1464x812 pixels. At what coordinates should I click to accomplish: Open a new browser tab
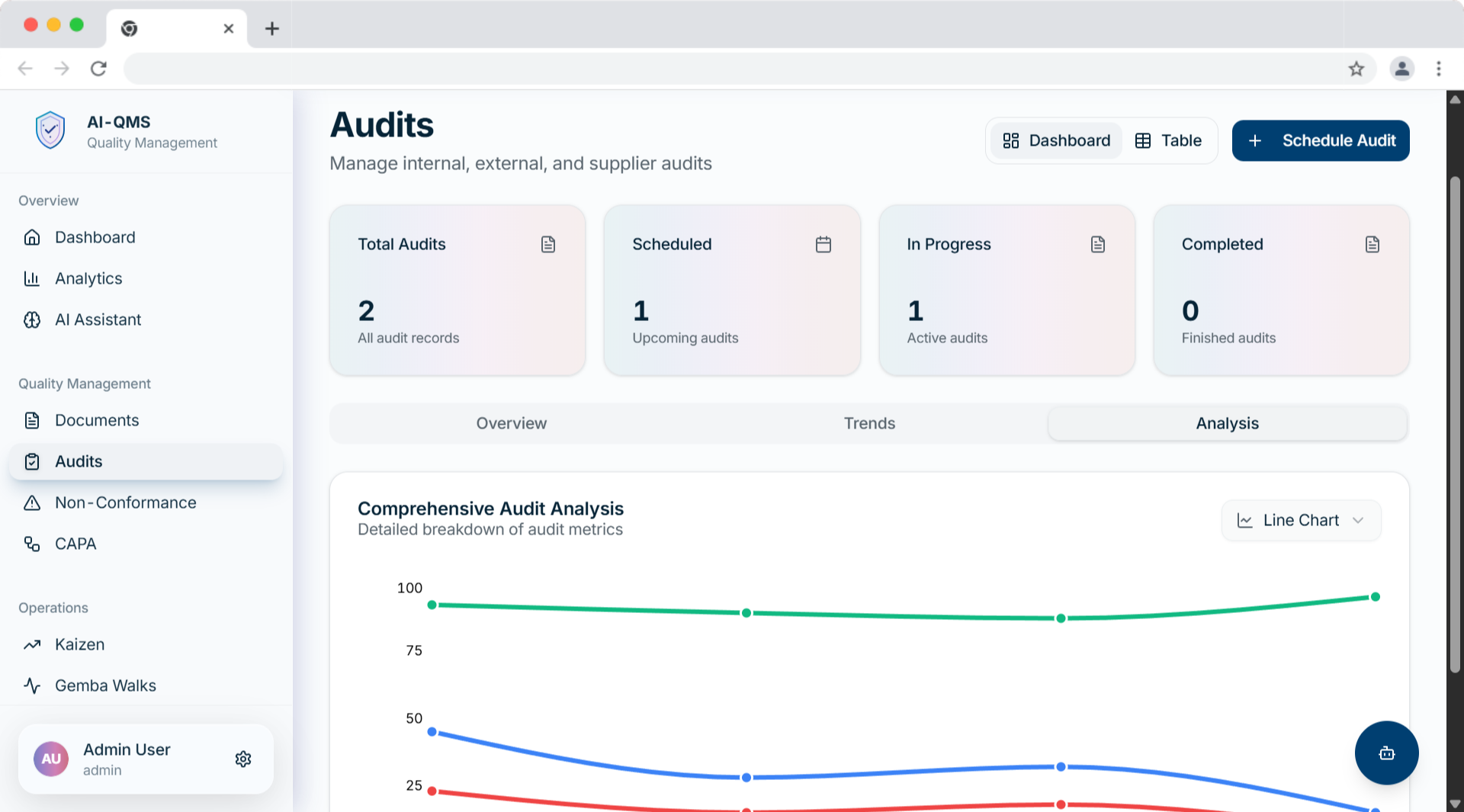click(272, 29)
